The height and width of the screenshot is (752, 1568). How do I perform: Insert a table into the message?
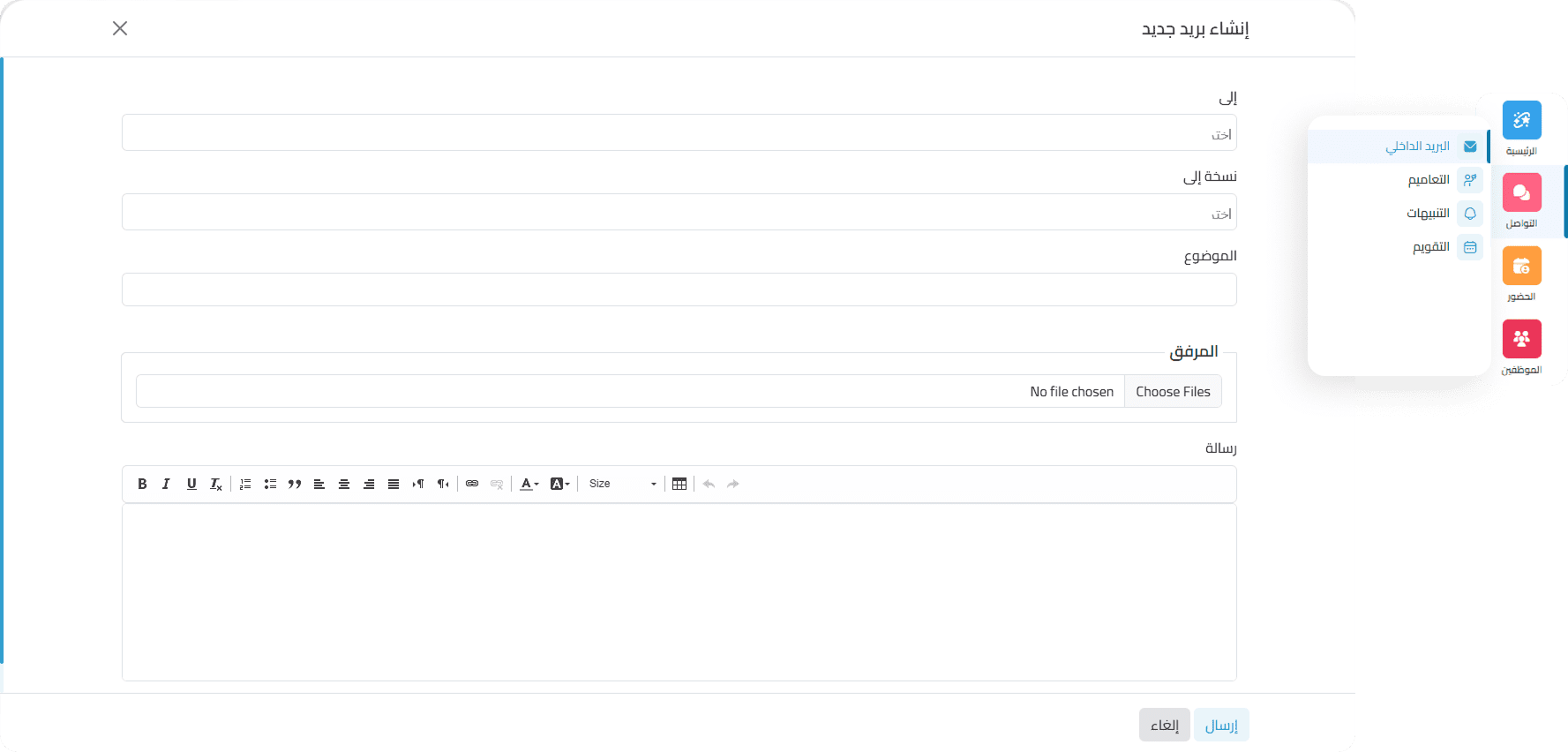click(679, 484)
